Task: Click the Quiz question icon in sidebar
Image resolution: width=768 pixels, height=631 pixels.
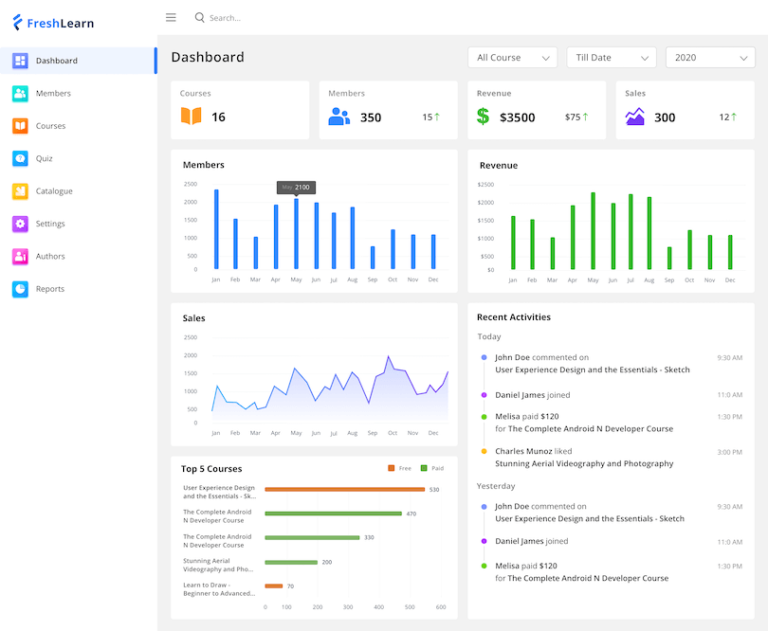Action: tap(20, 158)
